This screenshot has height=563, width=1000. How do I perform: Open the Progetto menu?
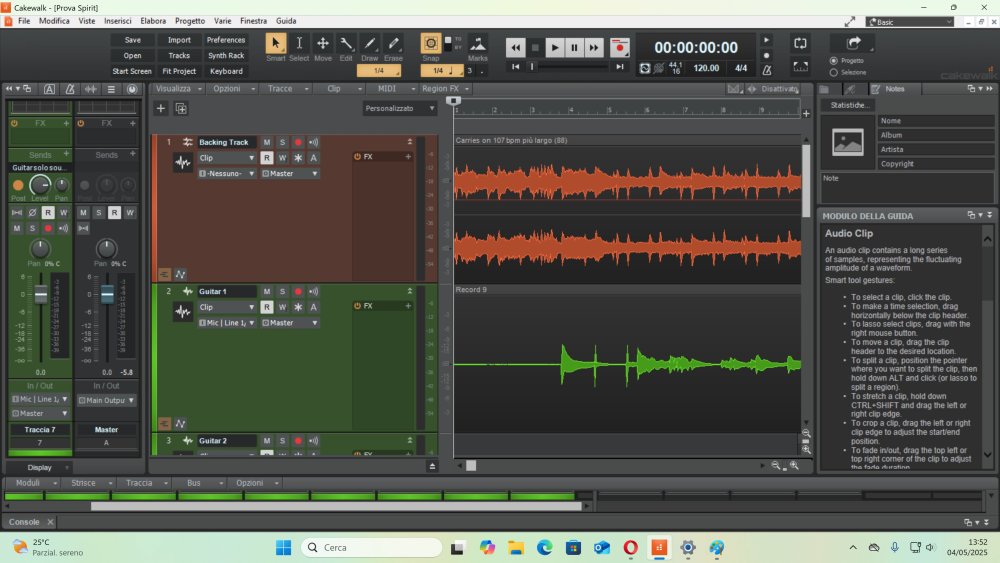(190, 21)
